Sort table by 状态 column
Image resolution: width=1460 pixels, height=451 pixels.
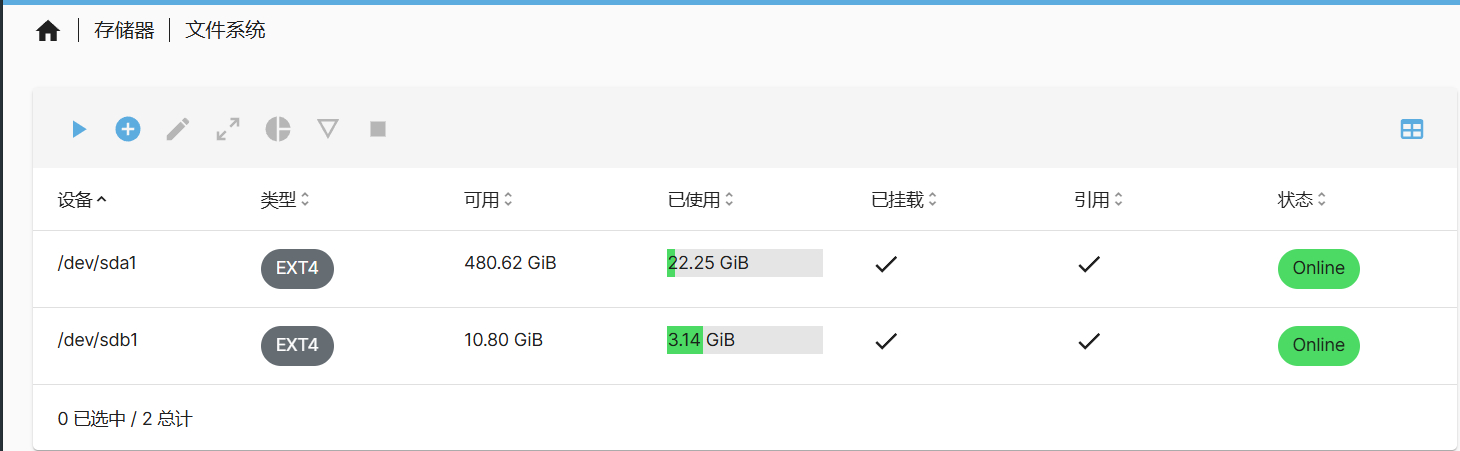[x=1302, y=200]
